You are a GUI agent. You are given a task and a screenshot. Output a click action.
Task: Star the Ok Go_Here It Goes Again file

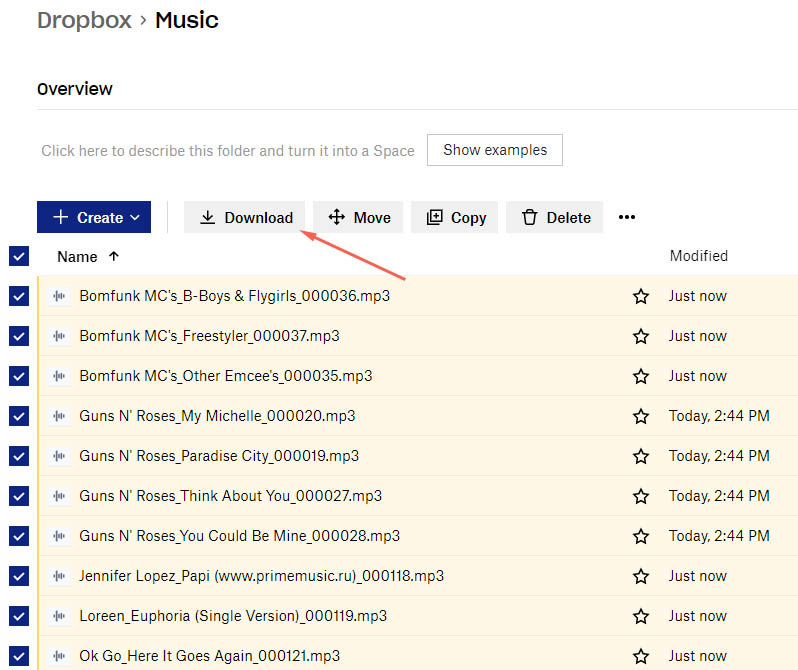(x=641, y=656)
